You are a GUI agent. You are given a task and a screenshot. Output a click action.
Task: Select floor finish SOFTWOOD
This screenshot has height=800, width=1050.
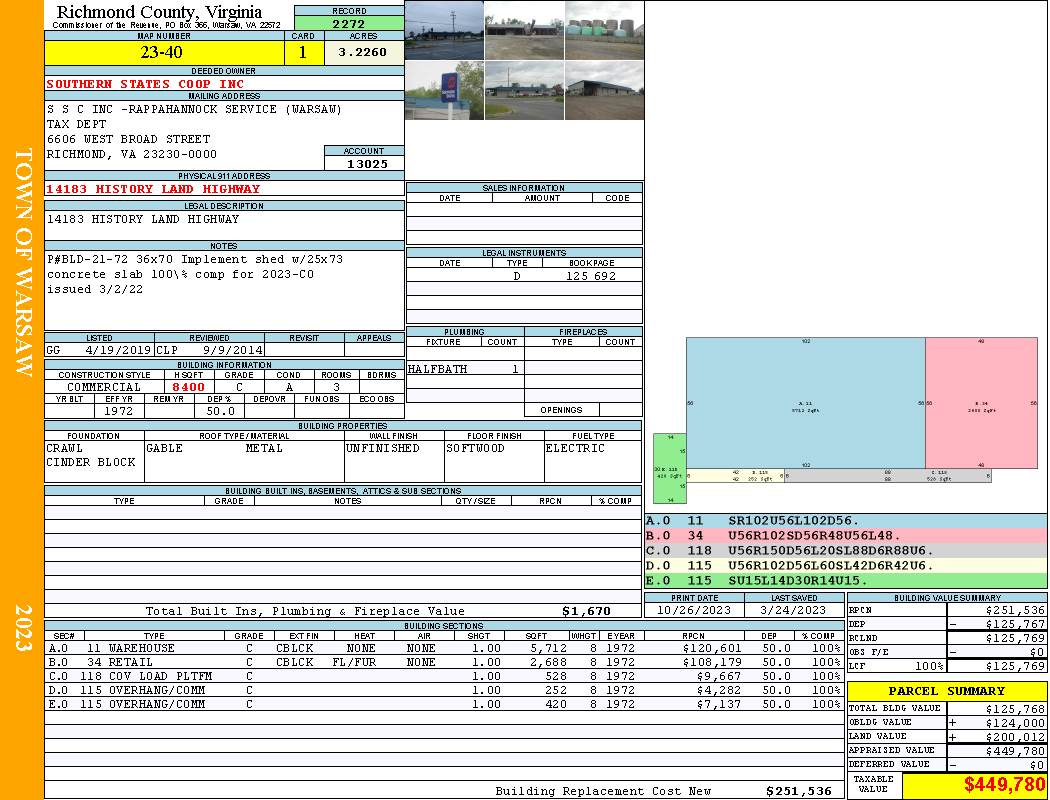(475, 448)
